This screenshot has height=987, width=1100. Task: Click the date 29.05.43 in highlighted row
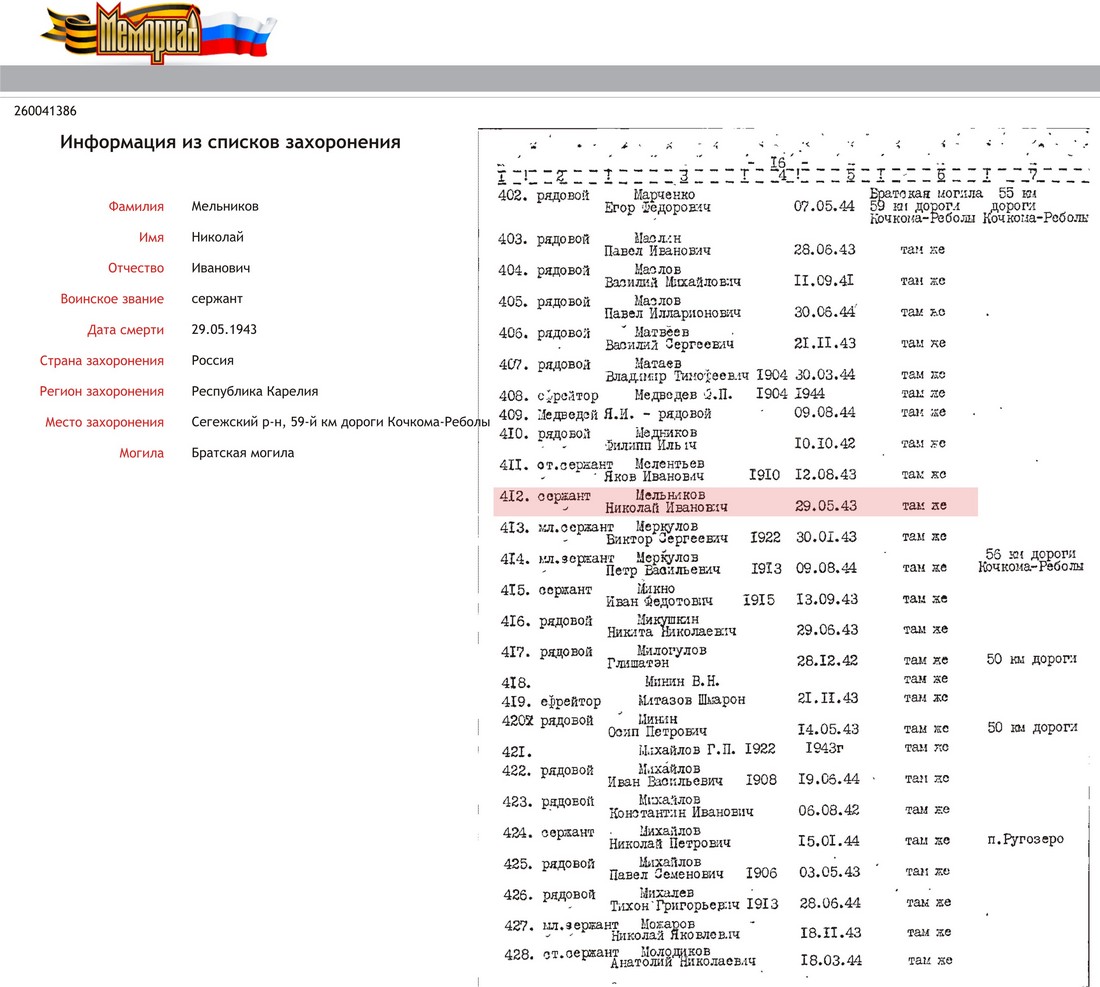(x=826, y=506)
